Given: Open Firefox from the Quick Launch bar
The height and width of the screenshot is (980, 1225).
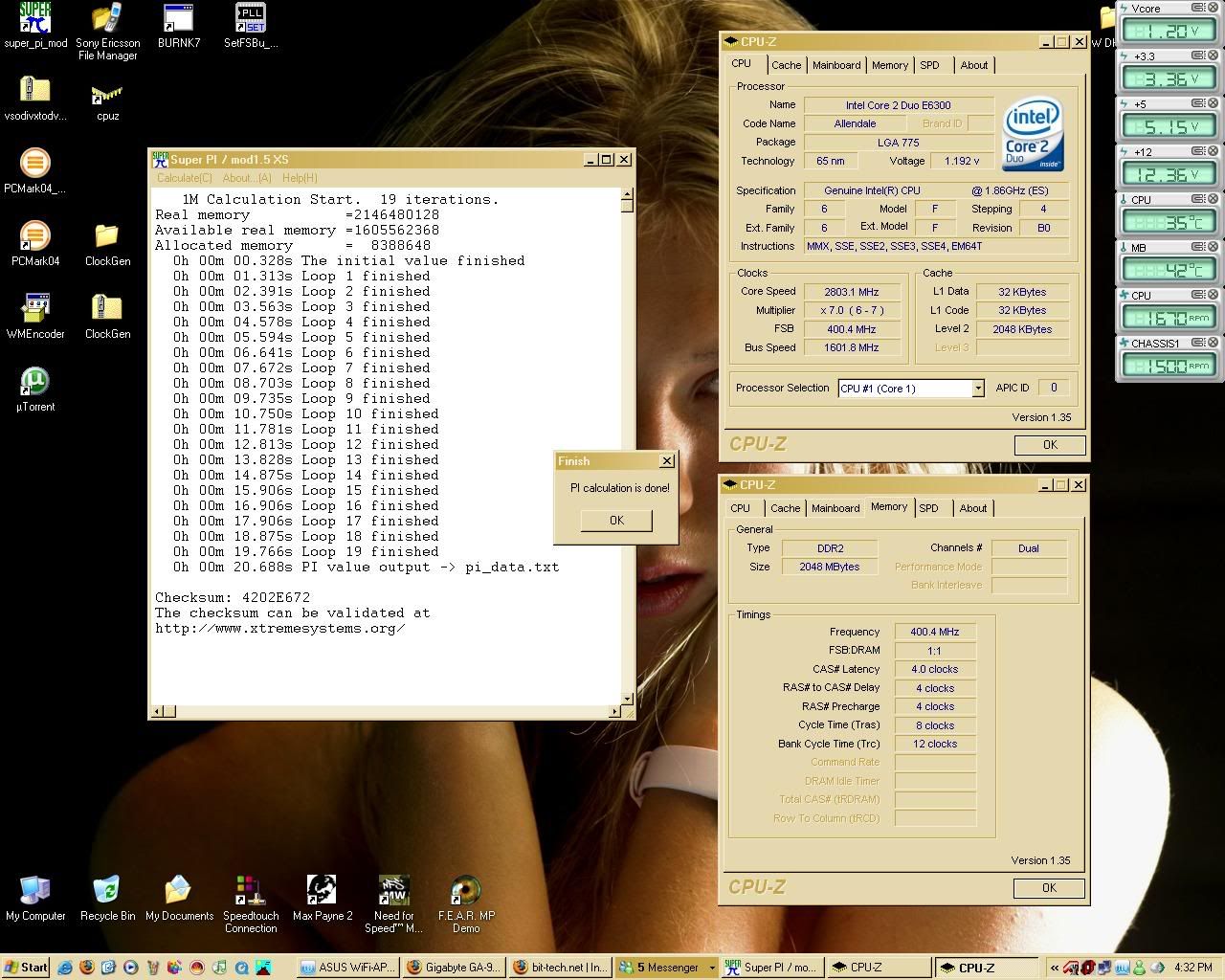Looking at the screenshot, I should pos(87,968).
